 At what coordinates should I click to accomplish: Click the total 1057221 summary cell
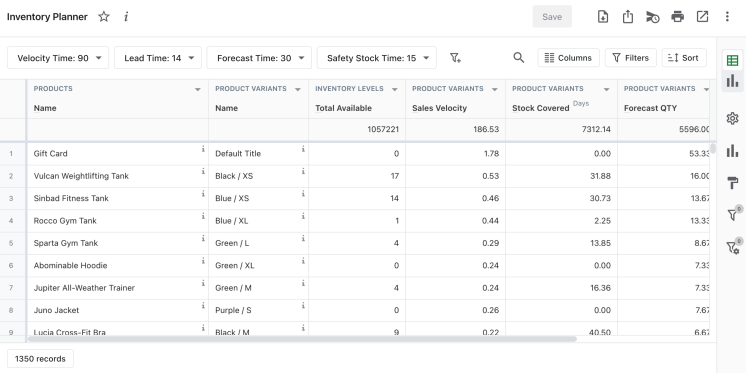pos(357,129)
